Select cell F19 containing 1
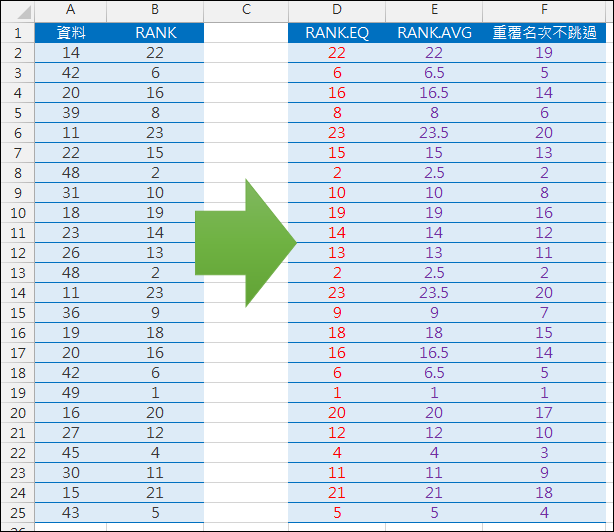The height and width of the screenshot is (532, 614). (544, 393)
